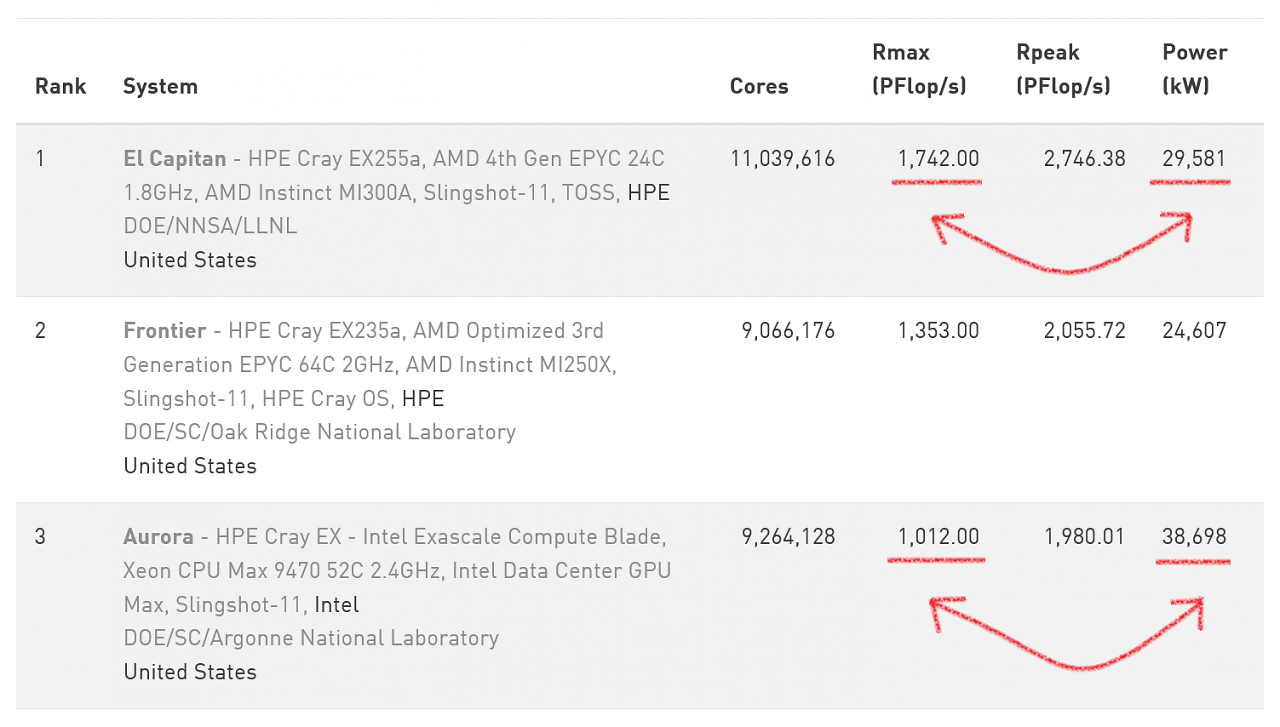
Task: Open the El Capitan system name
Action: tap(174, 158)
